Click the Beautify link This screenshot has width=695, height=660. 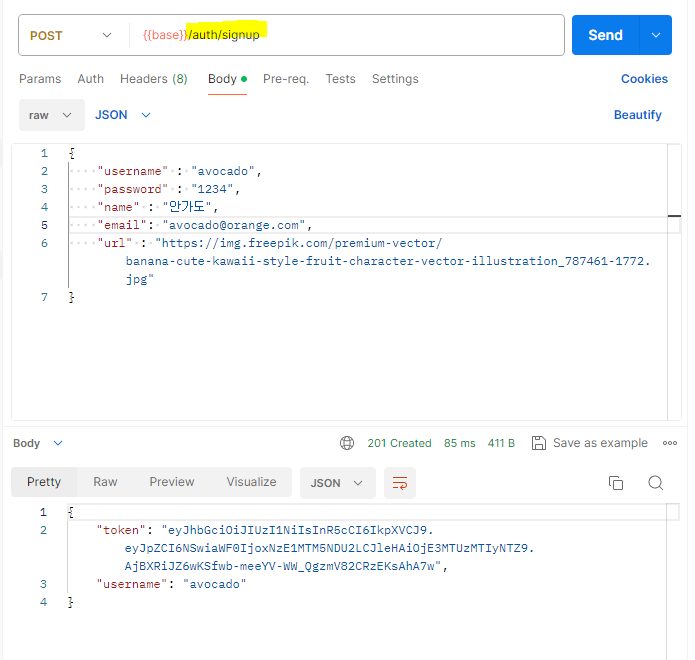point(637,115)
